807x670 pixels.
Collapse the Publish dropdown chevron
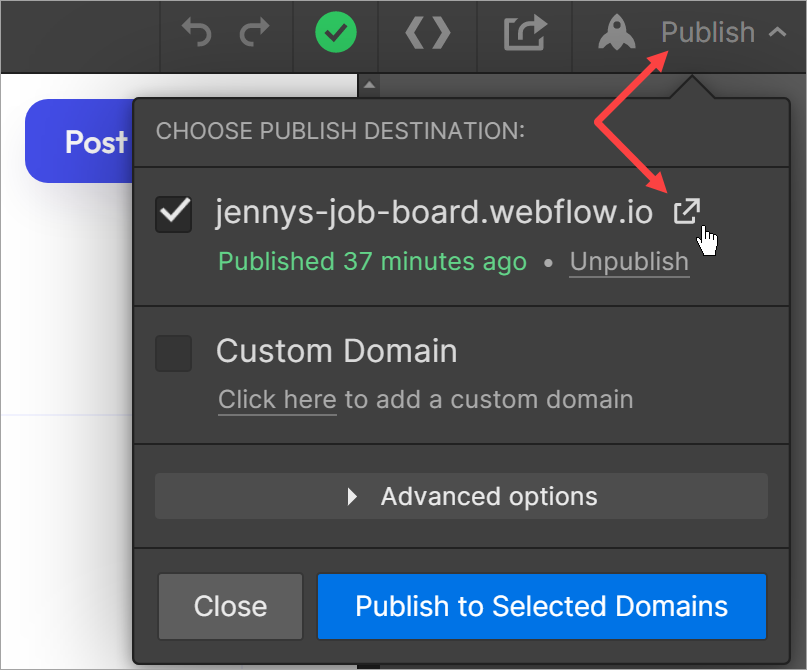click(x=777, y=32)
